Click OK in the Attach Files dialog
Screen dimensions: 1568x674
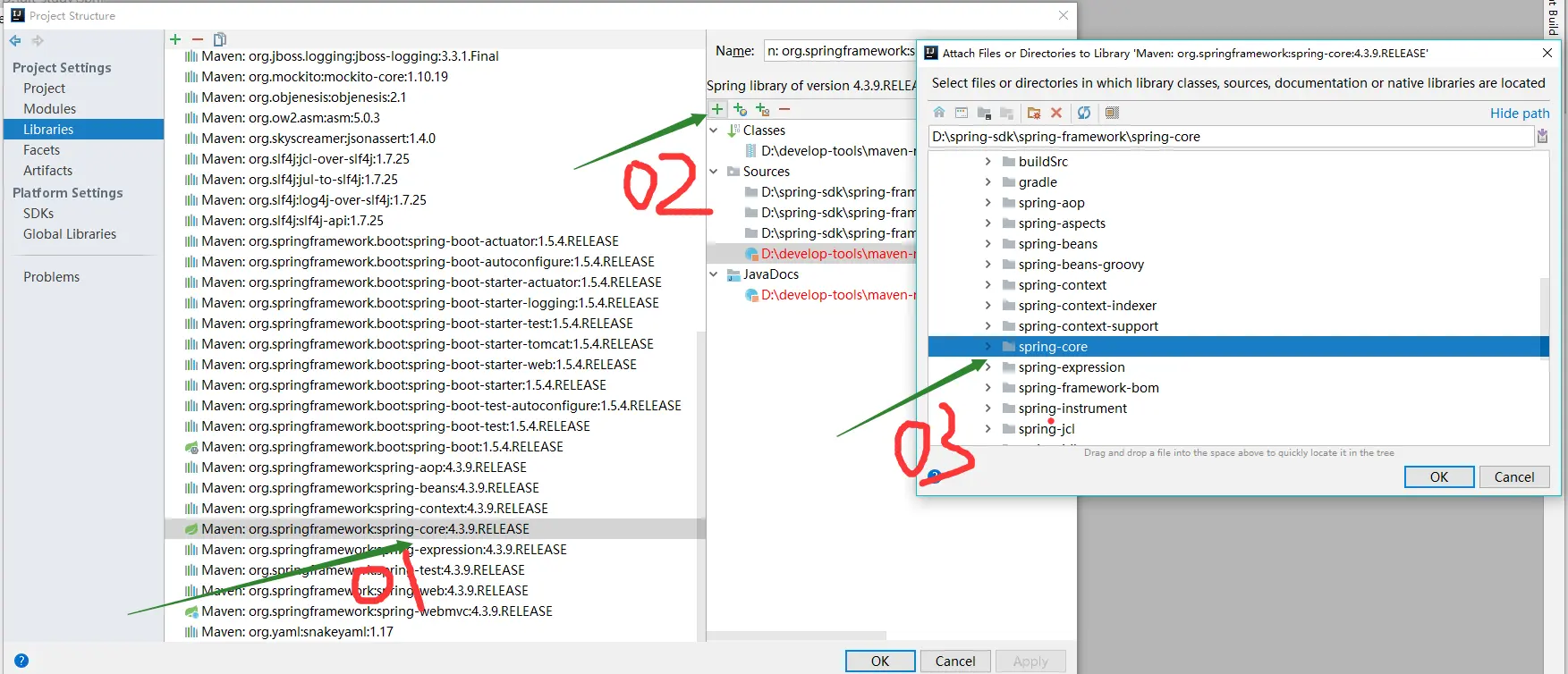1439,477
